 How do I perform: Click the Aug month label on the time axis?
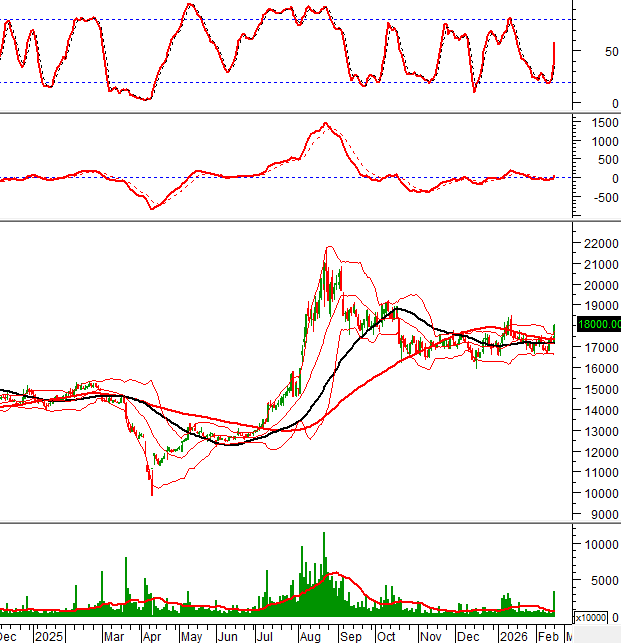click(x=309, y=635)
